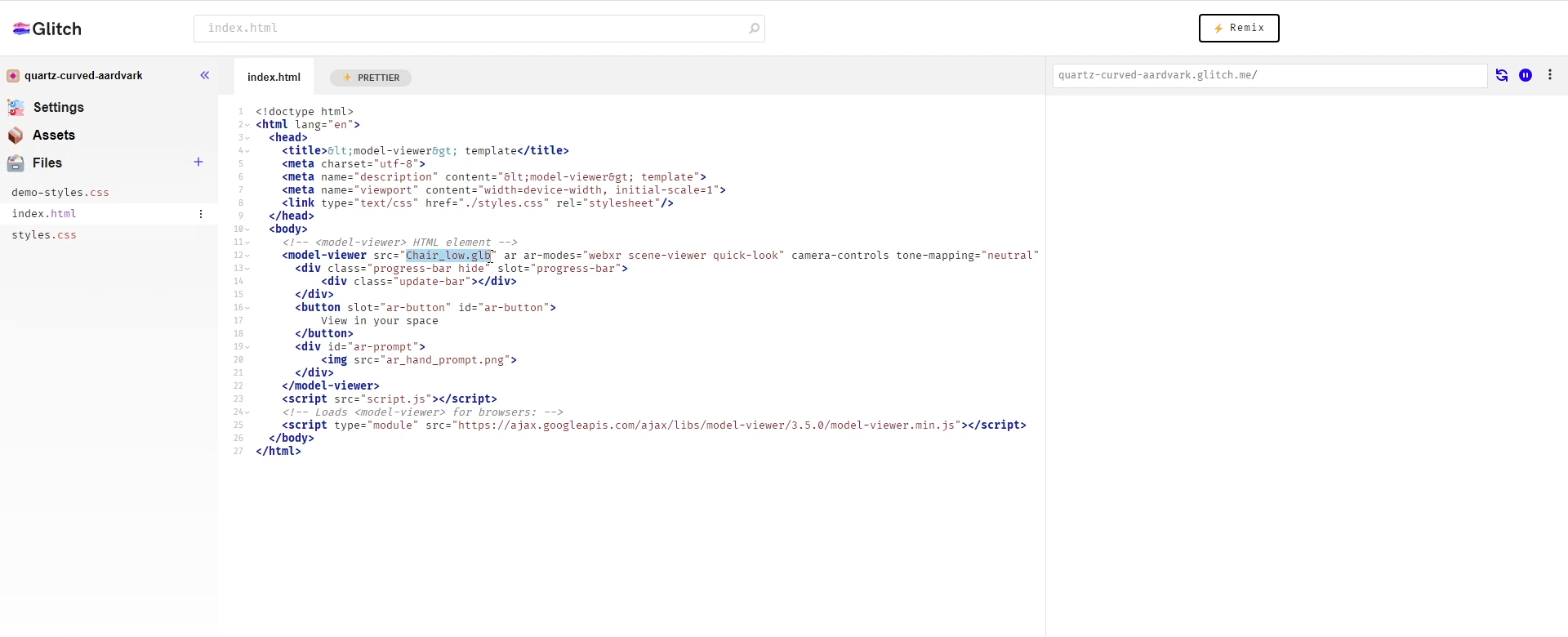Click the closing </head> tag

tap(292, 216)
